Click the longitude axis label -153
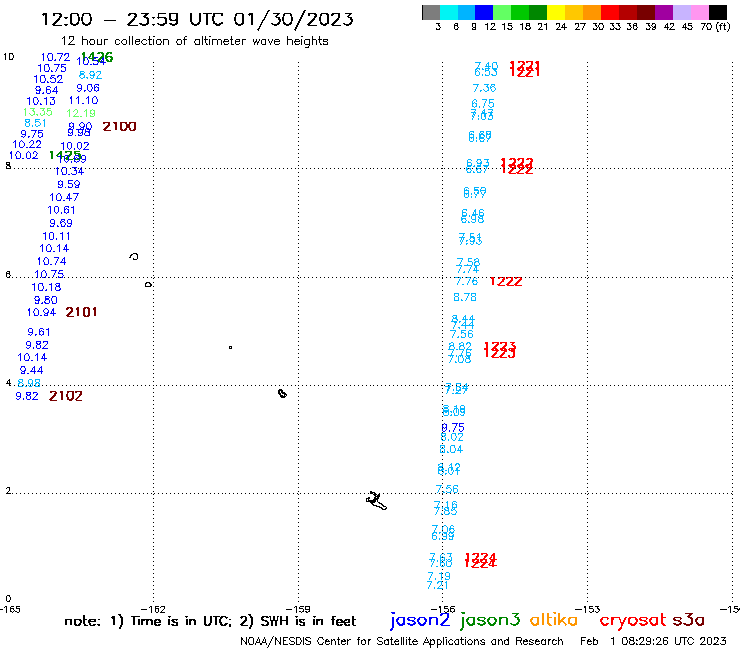This screenshot has width=740, height=650. pyautogui.click(x=588, y=609)
